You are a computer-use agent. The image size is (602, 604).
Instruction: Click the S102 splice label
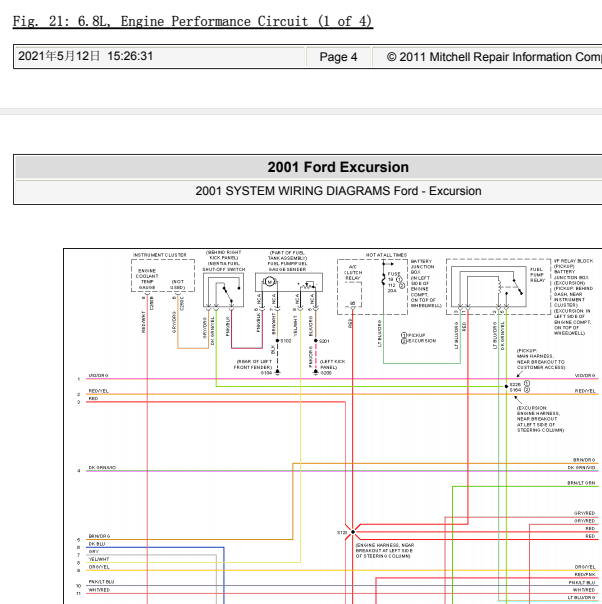point(286,341)
